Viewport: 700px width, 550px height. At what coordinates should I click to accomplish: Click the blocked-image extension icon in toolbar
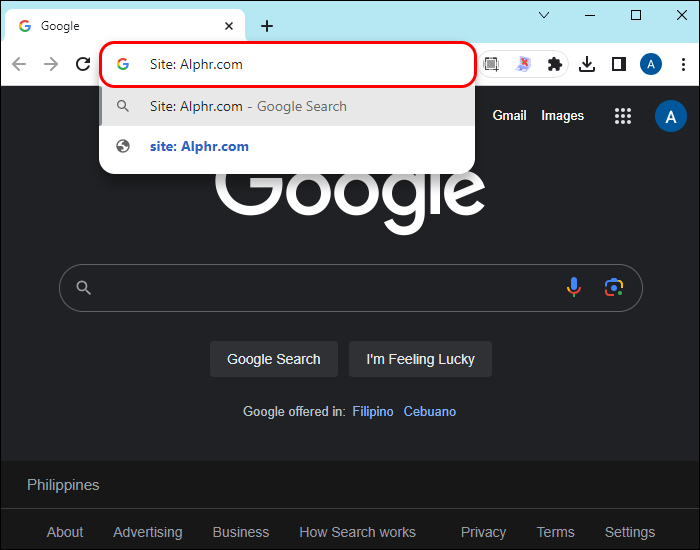click(523, 64)
